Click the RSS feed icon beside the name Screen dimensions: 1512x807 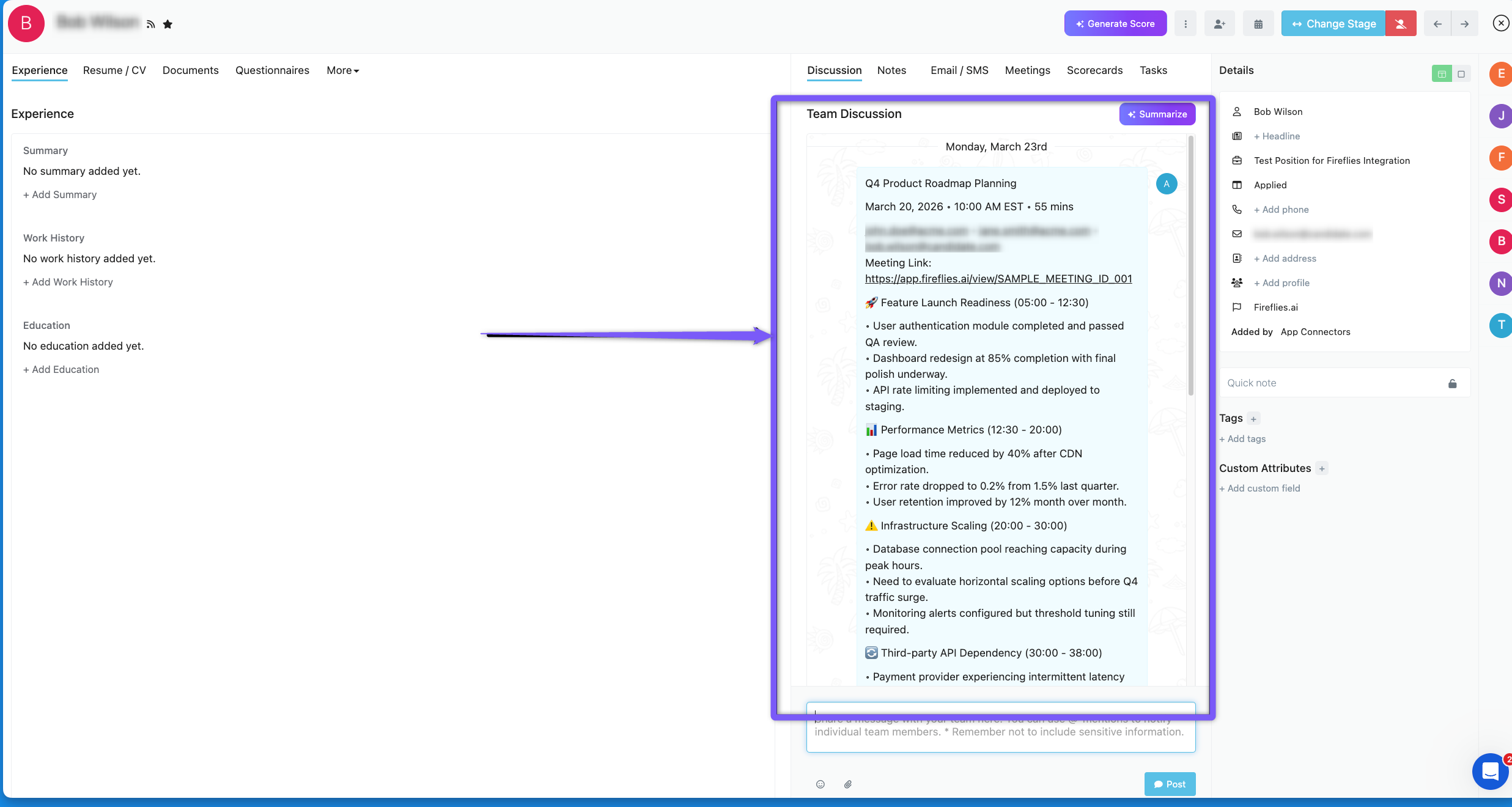click(x=151, y=24)
